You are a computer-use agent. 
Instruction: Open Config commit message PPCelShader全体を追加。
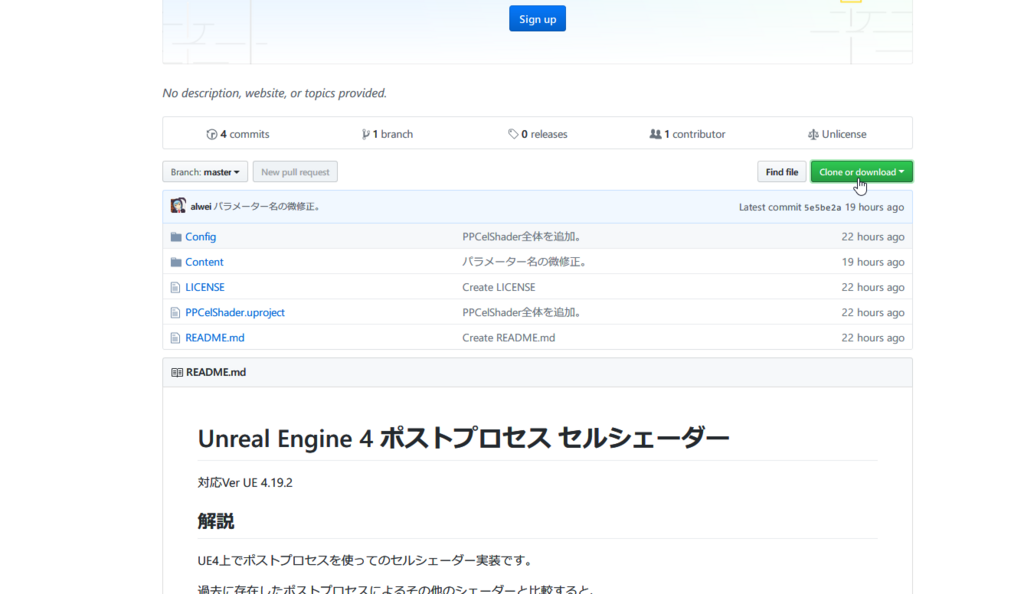point(522,236)
